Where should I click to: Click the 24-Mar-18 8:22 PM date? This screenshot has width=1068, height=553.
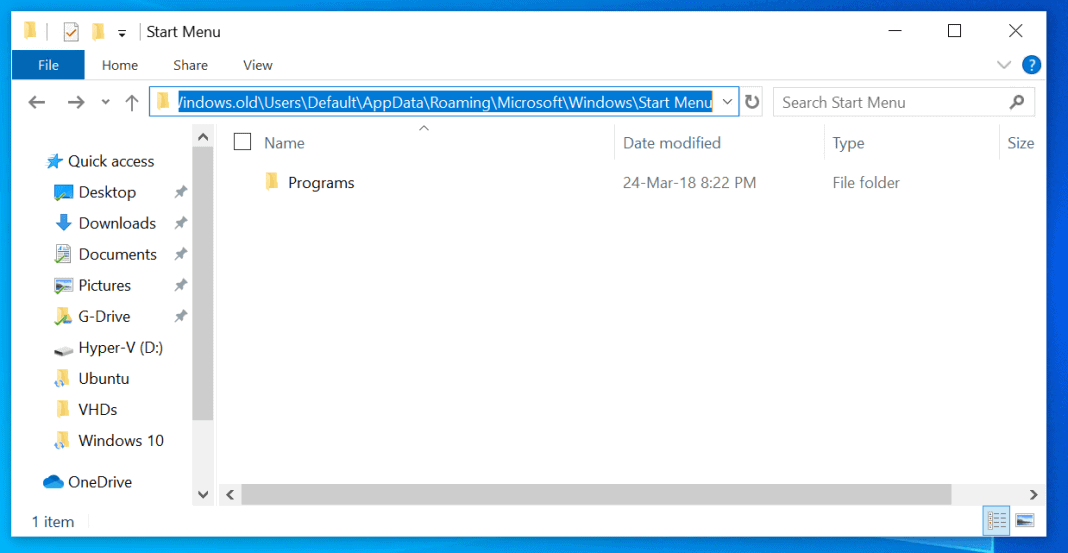(x=689, y=183)
